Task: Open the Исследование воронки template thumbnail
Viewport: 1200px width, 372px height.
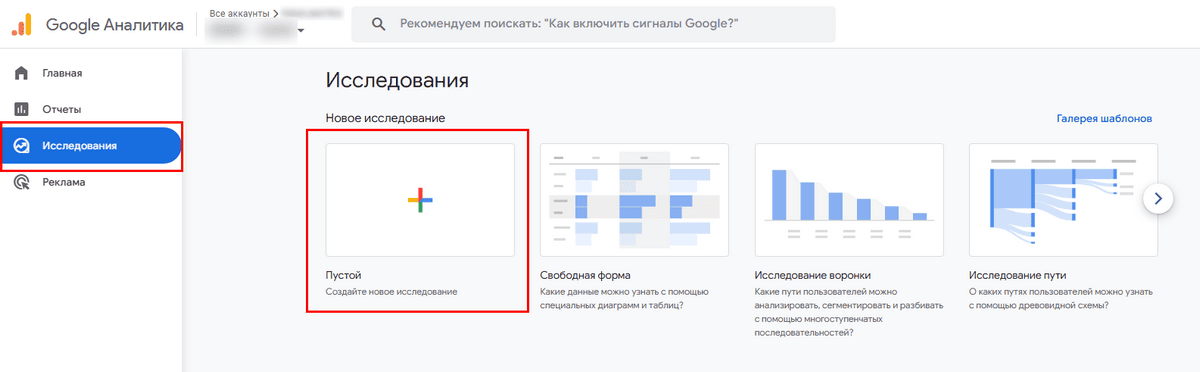Action: coord(849,199)
